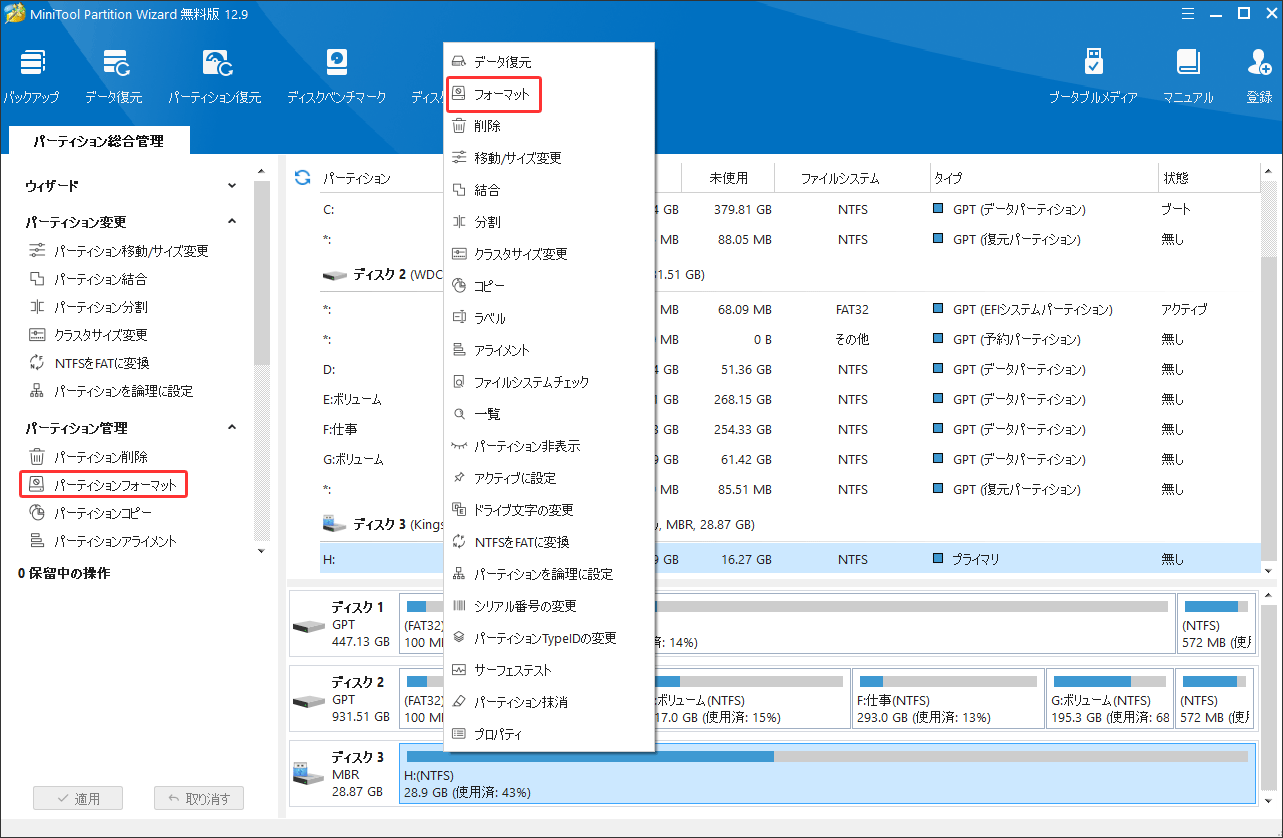Choose シリアル番号の変更 in context menu

tap(549, 606)
